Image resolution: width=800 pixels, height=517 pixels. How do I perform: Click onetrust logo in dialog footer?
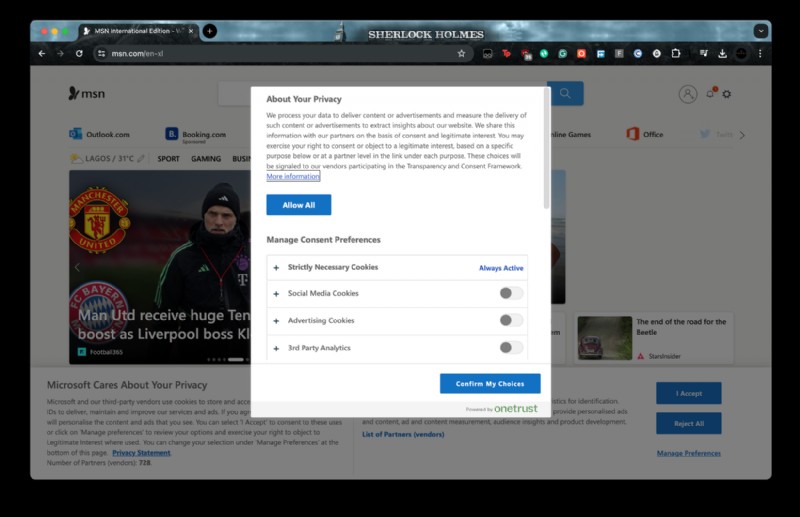click(516, 408)
